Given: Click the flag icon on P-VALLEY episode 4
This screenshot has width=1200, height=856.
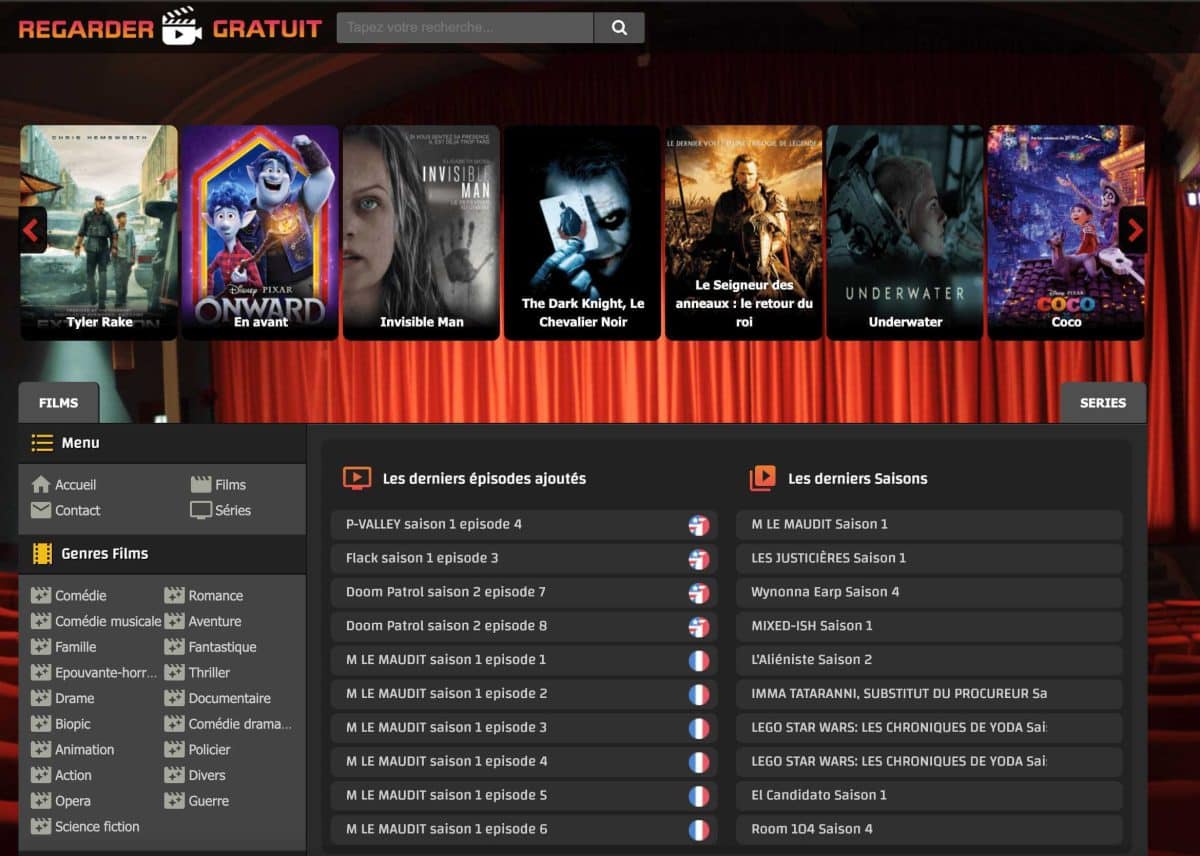Looking at the screenshot, I should [699, 525].
